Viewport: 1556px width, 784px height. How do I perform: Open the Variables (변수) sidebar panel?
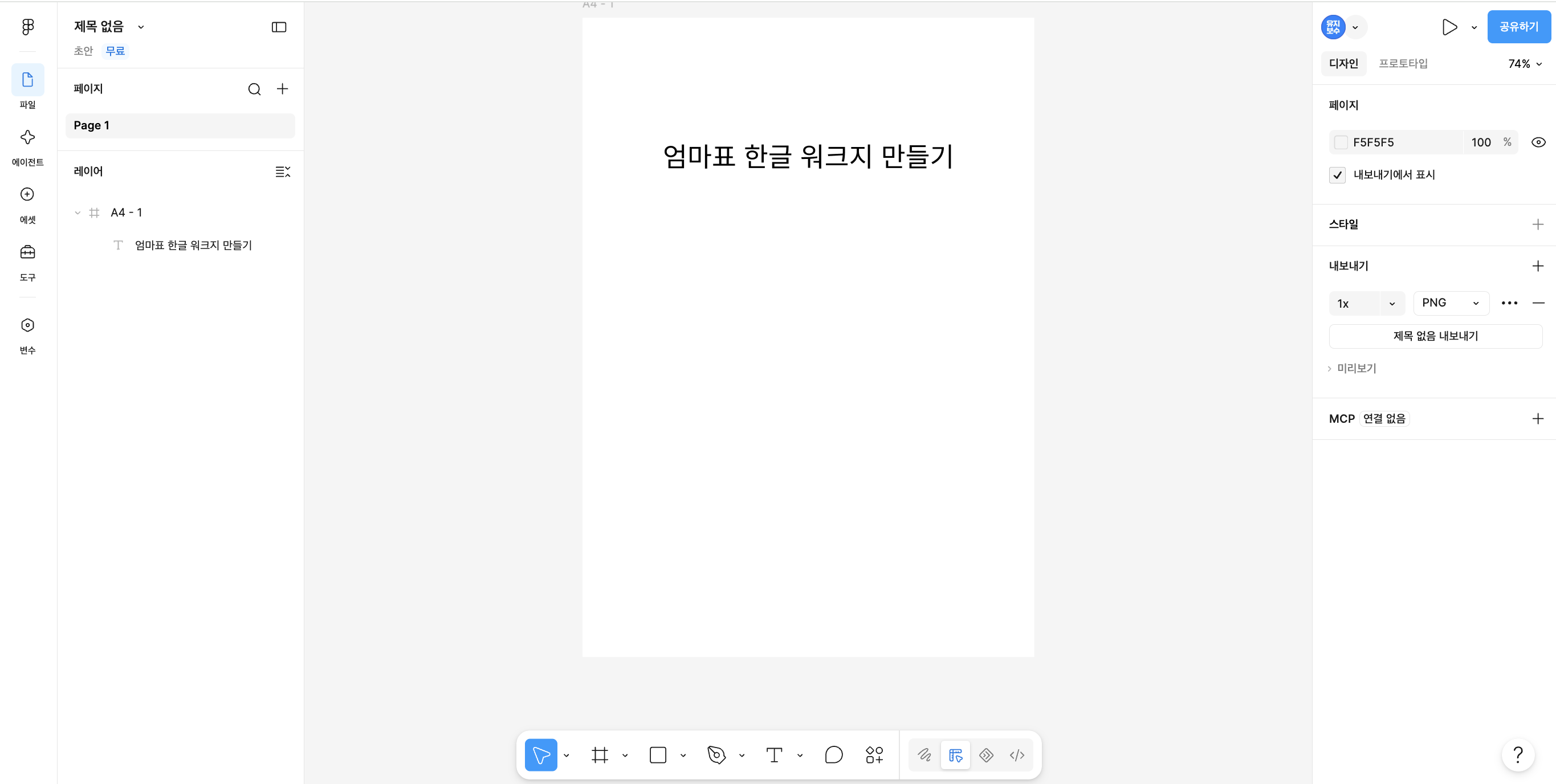(28, 325)
